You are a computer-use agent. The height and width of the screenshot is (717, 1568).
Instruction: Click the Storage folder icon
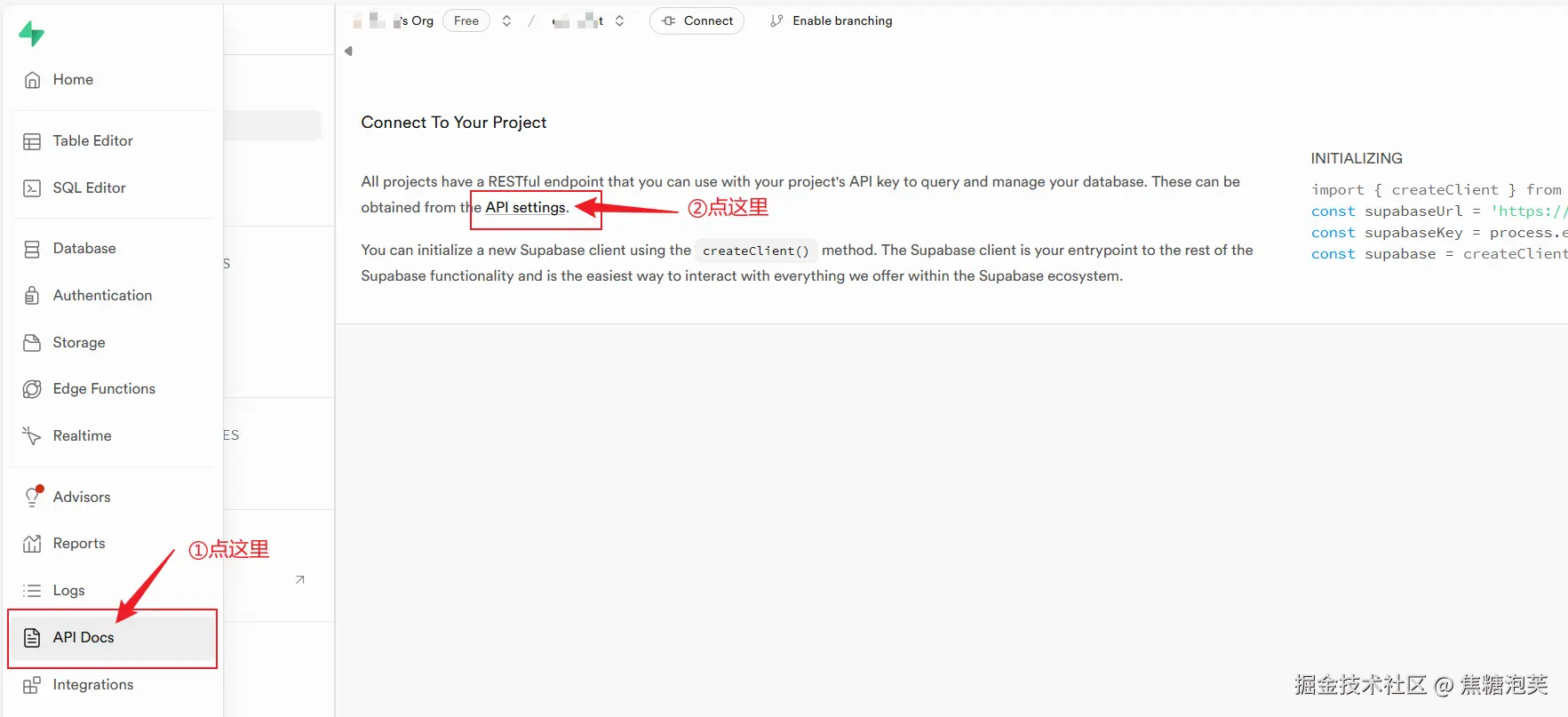32,343
